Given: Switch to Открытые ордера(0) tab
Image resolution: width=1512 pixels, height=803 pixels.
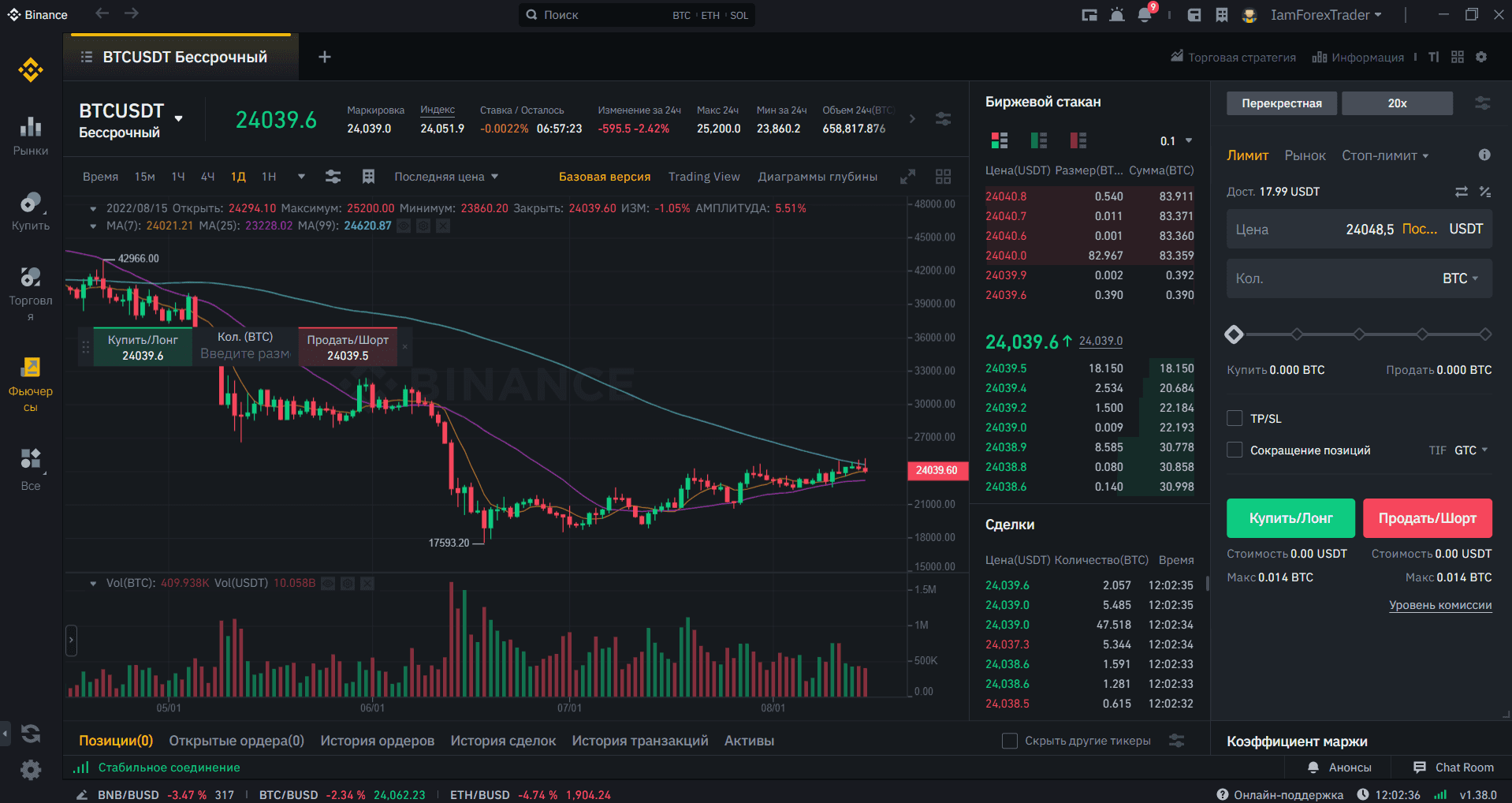Looking at the screenshot, I should point(236,741).
